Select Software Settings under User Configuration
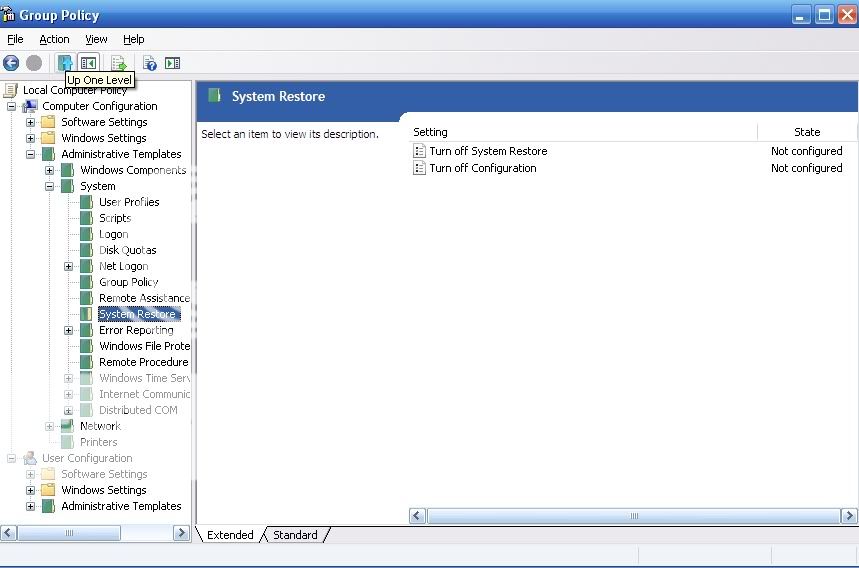The width and height of the screenshot is (859, 568). point(104,474)
